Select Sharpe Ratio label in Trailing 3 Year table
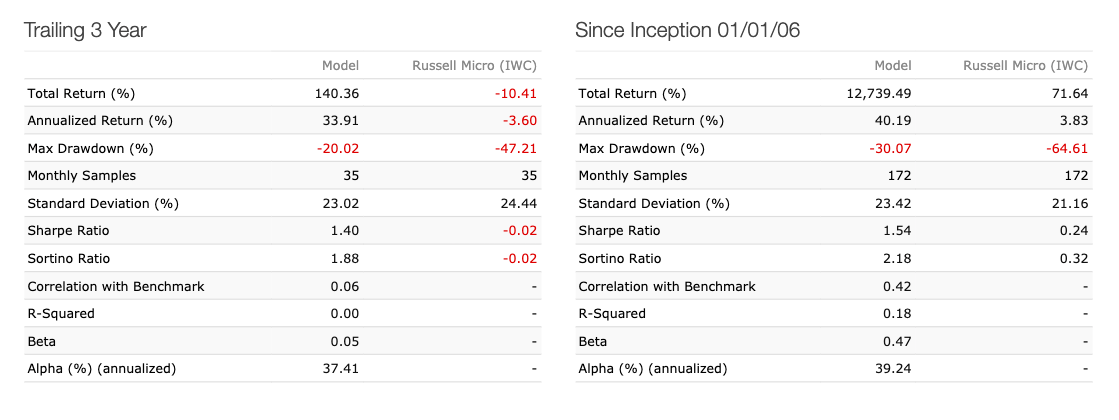 pyautogui.click(x=69, y=231)
